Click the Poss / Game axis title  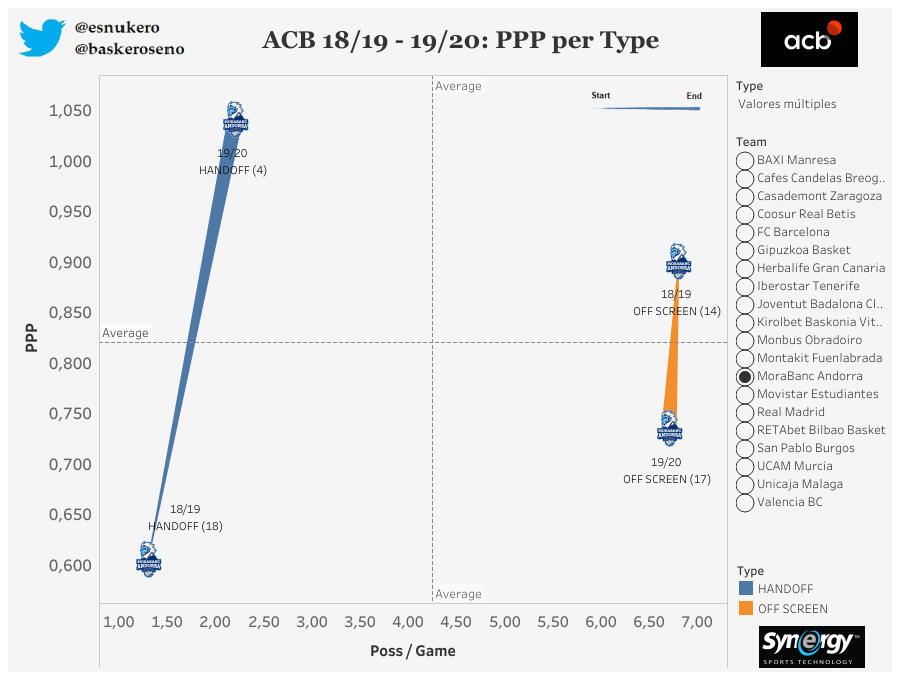point(413,651)
